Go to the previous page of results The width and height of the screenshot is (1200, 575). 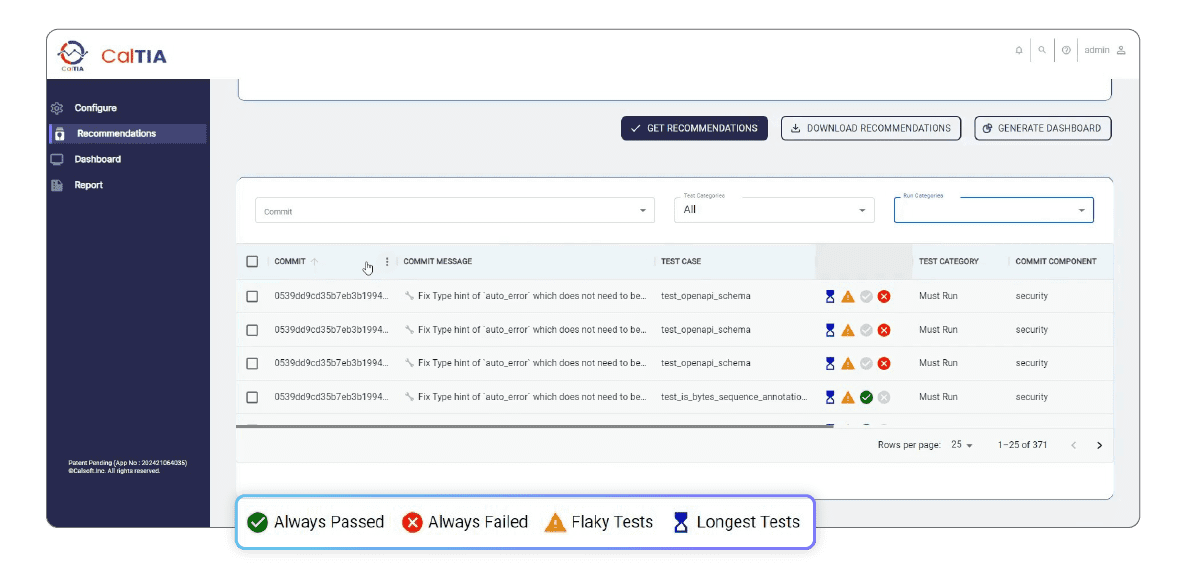tap(1074, 445)
